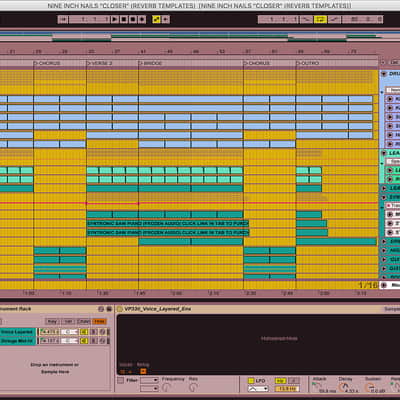Viewport: 400px width, 400px height.
Task: Hot-swap the Strings Mid-Hi chain preset
Action: (x=102, y=341)
